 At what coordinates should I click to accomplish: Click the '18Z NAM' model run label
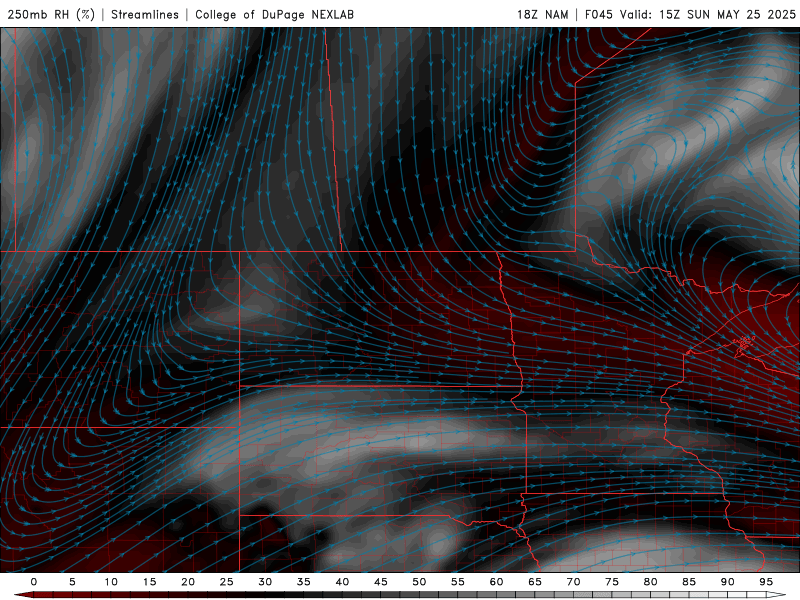(x=542, y=14)
